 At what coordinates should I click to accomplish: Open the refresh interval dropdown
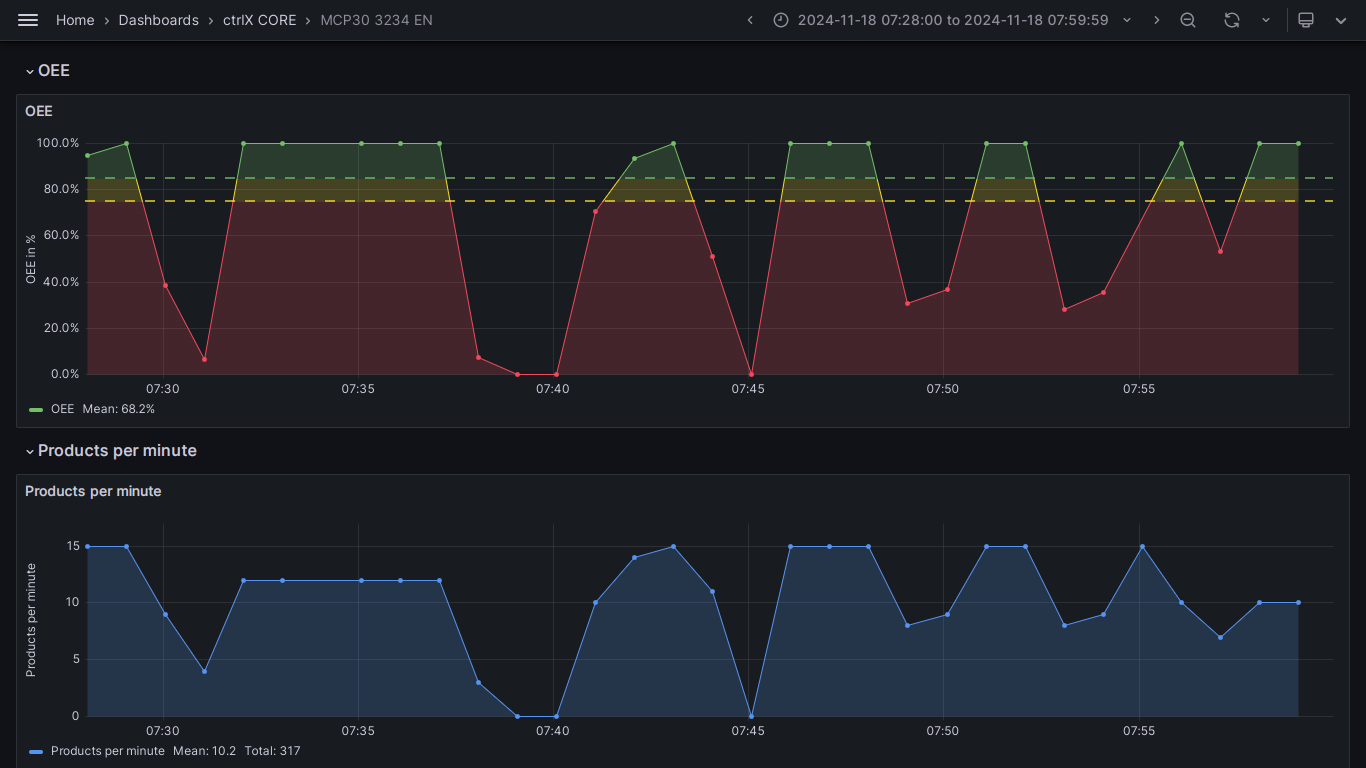point(1266,20)
